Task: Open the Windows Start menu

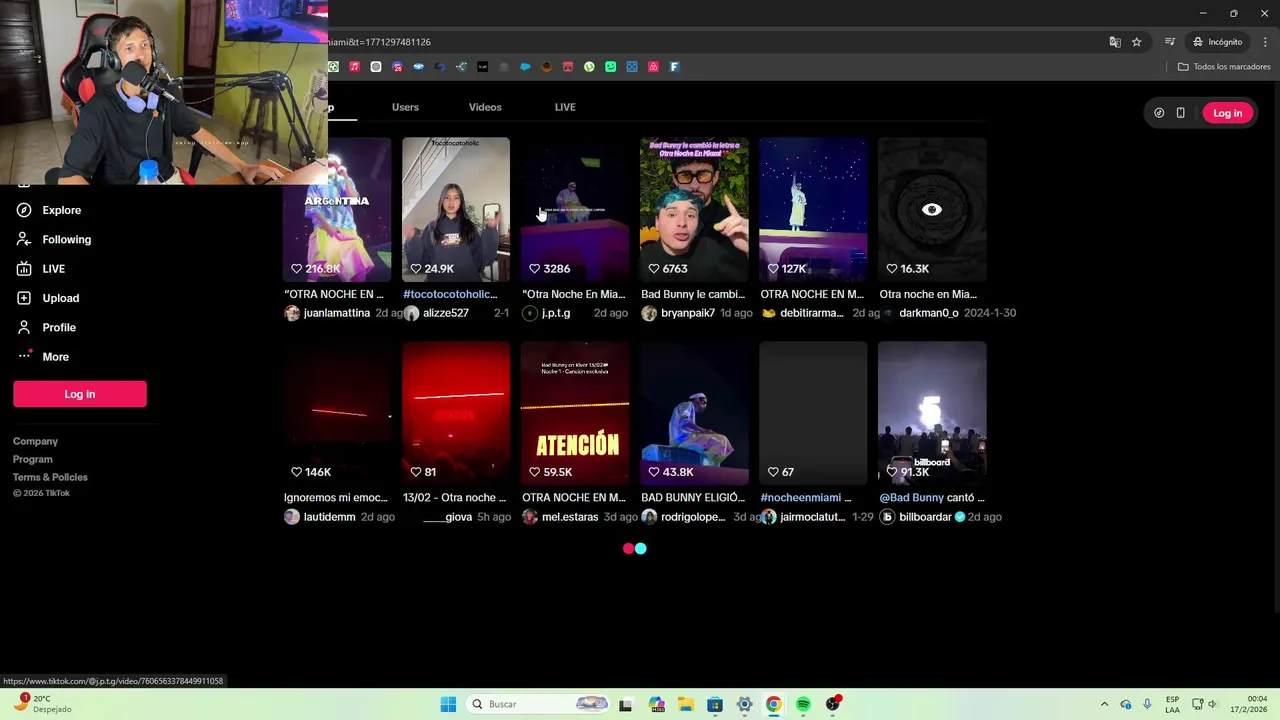Action: 448,704
